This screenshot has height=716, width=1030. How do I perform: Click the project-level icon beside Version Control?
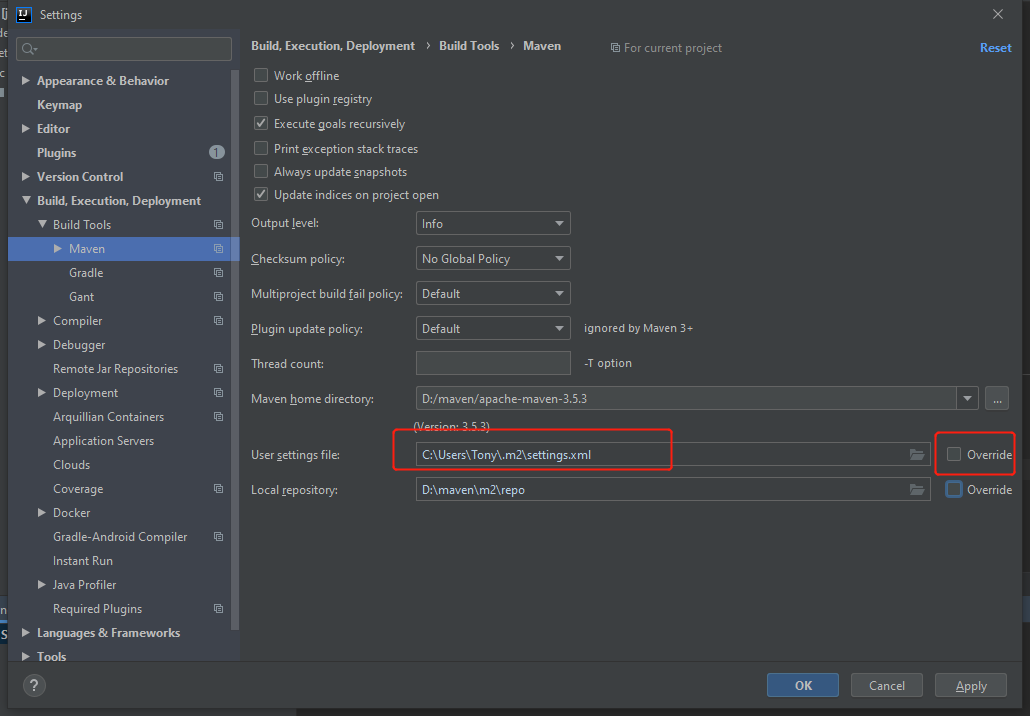pos(219,177)
